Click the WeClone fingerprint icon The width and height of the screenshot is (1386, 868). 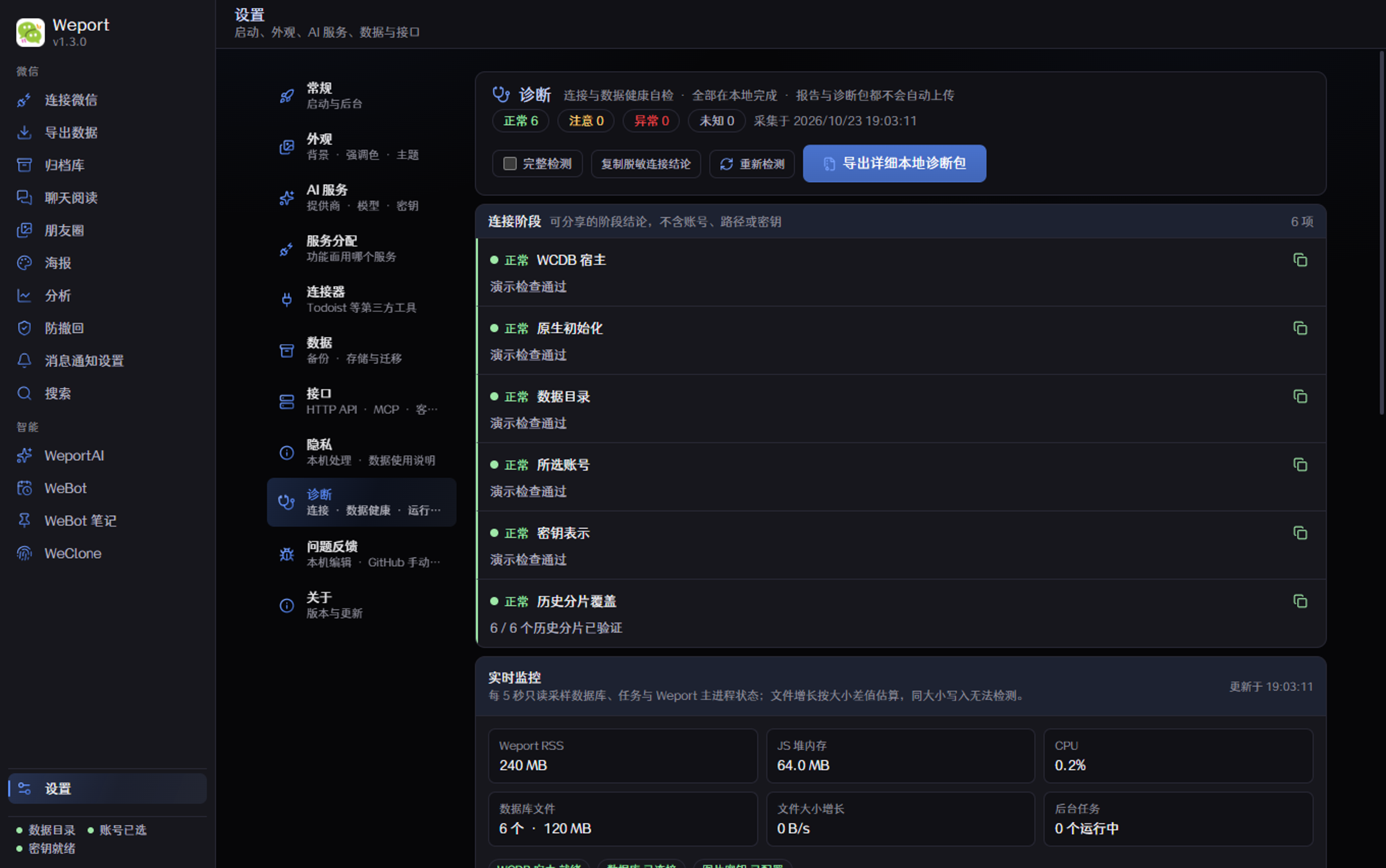click(x=24, y=553)
